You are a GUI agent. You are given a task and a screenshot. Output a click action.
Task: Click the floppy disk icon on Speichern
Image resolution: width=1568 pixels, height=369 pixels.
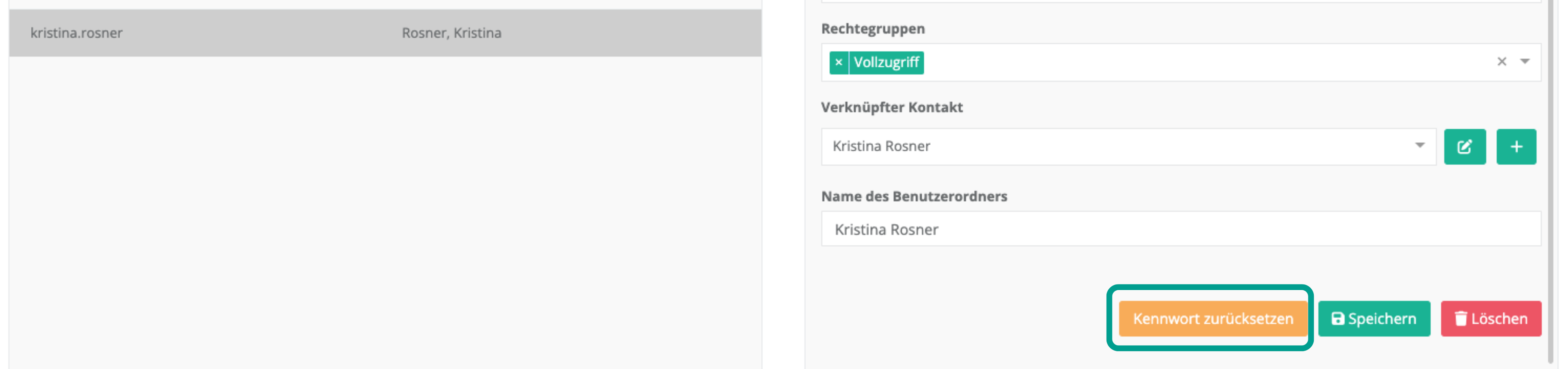[x=1337, y=319]
